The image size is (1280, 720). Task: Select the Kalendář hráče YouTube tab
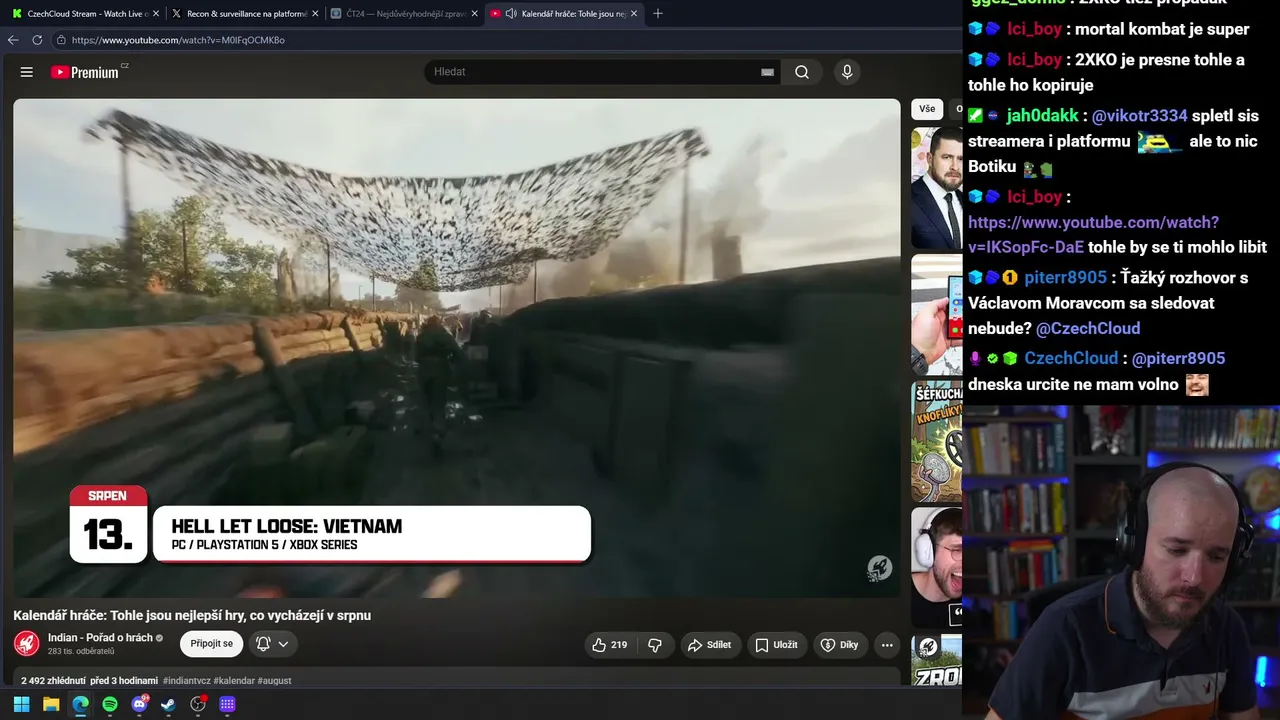[571, 14]
